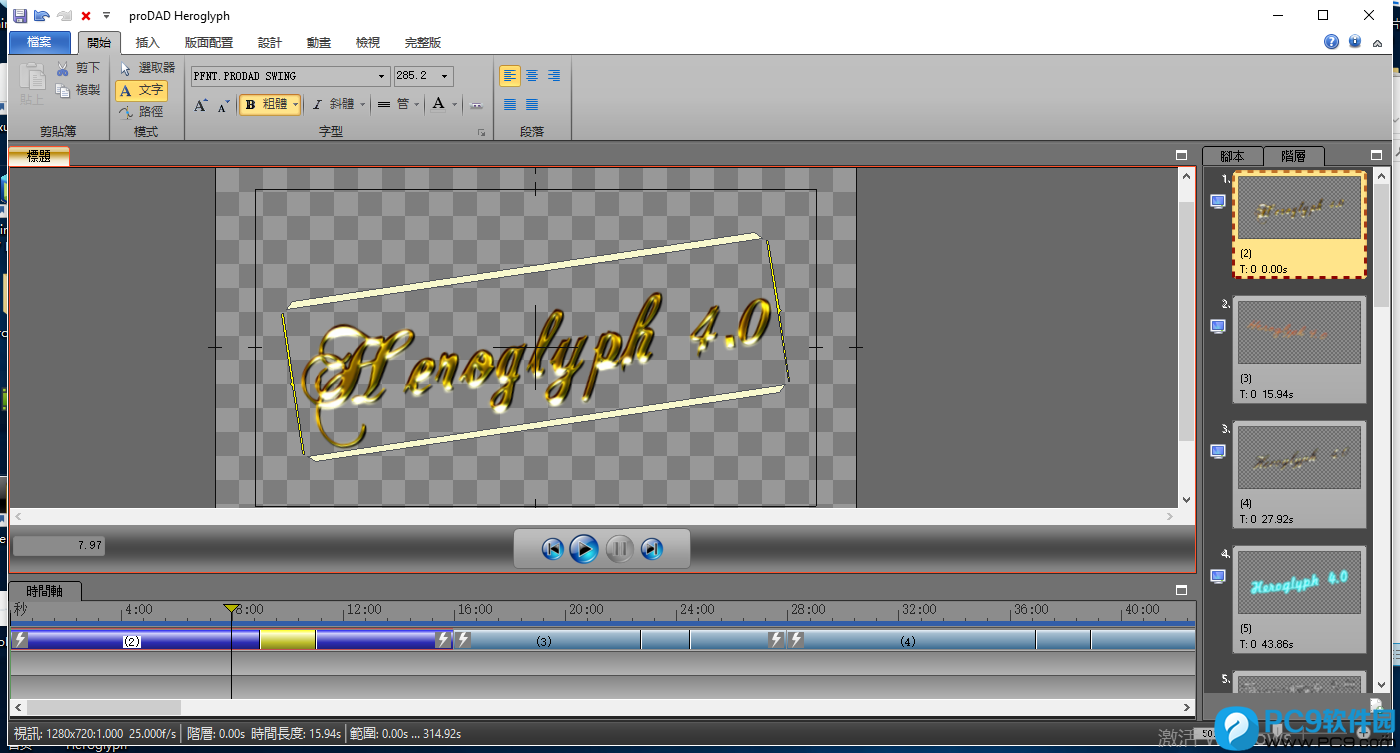
Task: Click the skip to end playback button
Action: (652, 548)
